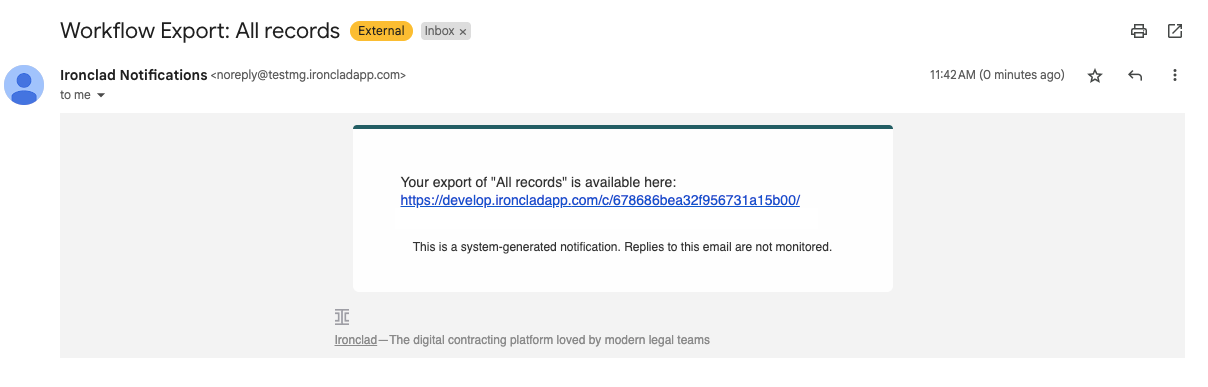Click the noreply@testmg.ironcladapp.com address

[x=308, y=75]
